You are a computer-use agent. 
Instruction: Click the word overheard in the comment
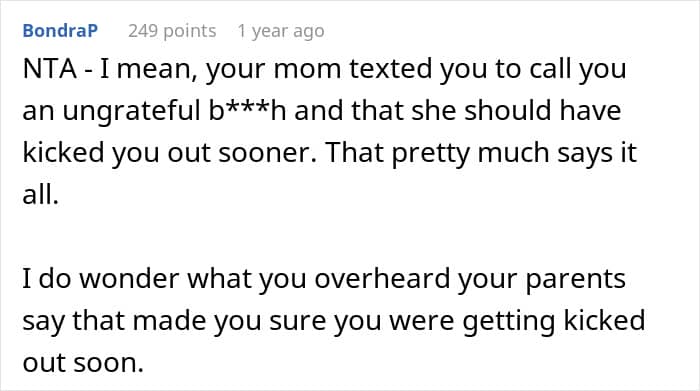(x=382, y=279)
